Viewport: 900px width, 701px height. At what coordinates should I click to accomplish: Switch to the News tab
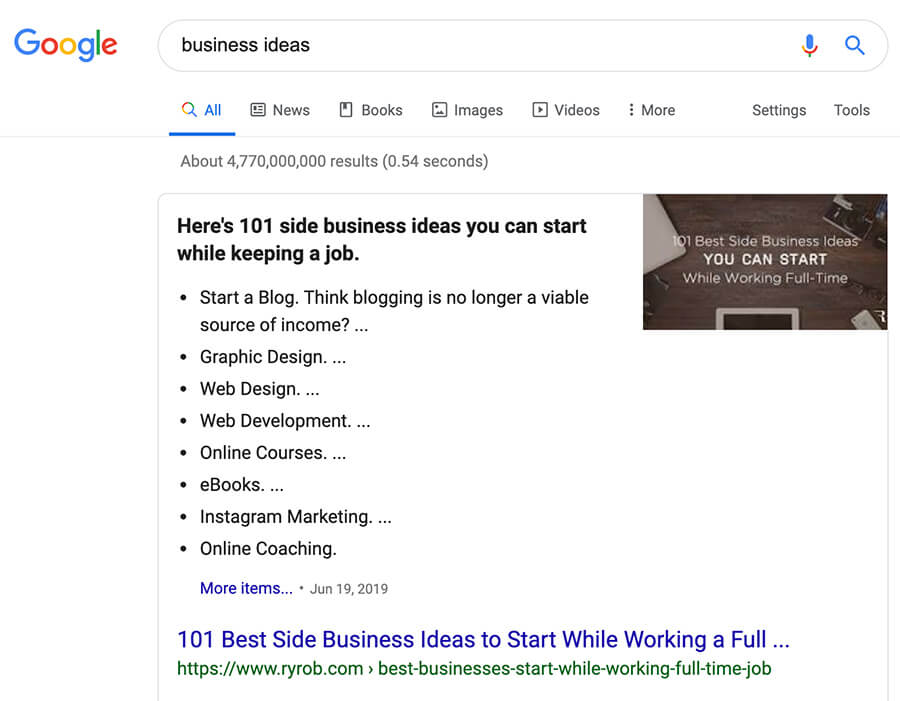[x=290, y=110]
